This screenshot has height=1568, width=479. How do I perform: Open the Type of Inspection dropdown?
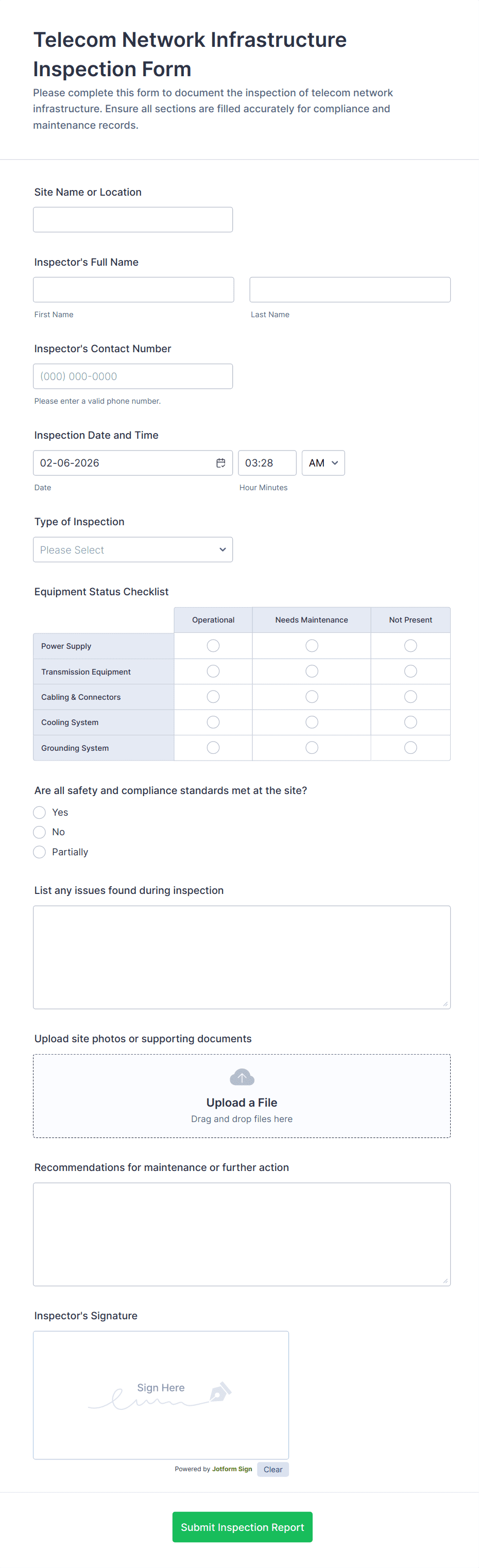point(133,549)
